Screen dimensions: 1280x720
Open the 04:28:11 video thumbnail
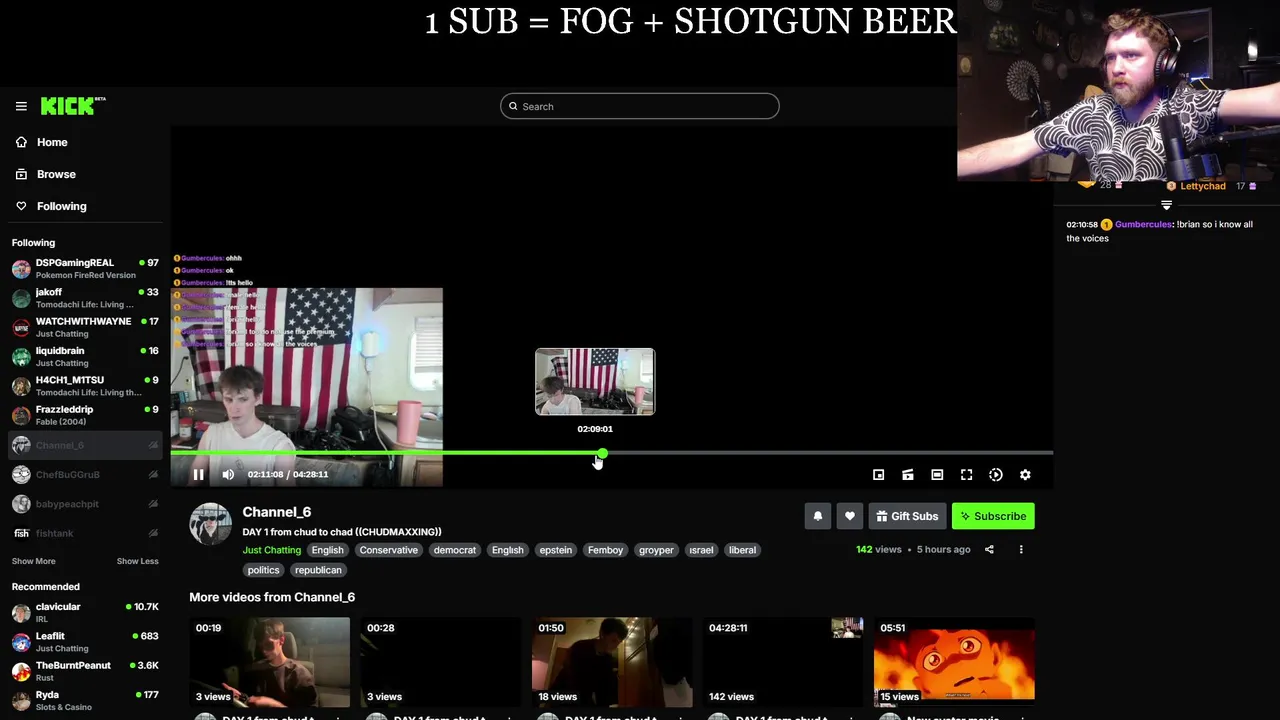click(783, 662)
